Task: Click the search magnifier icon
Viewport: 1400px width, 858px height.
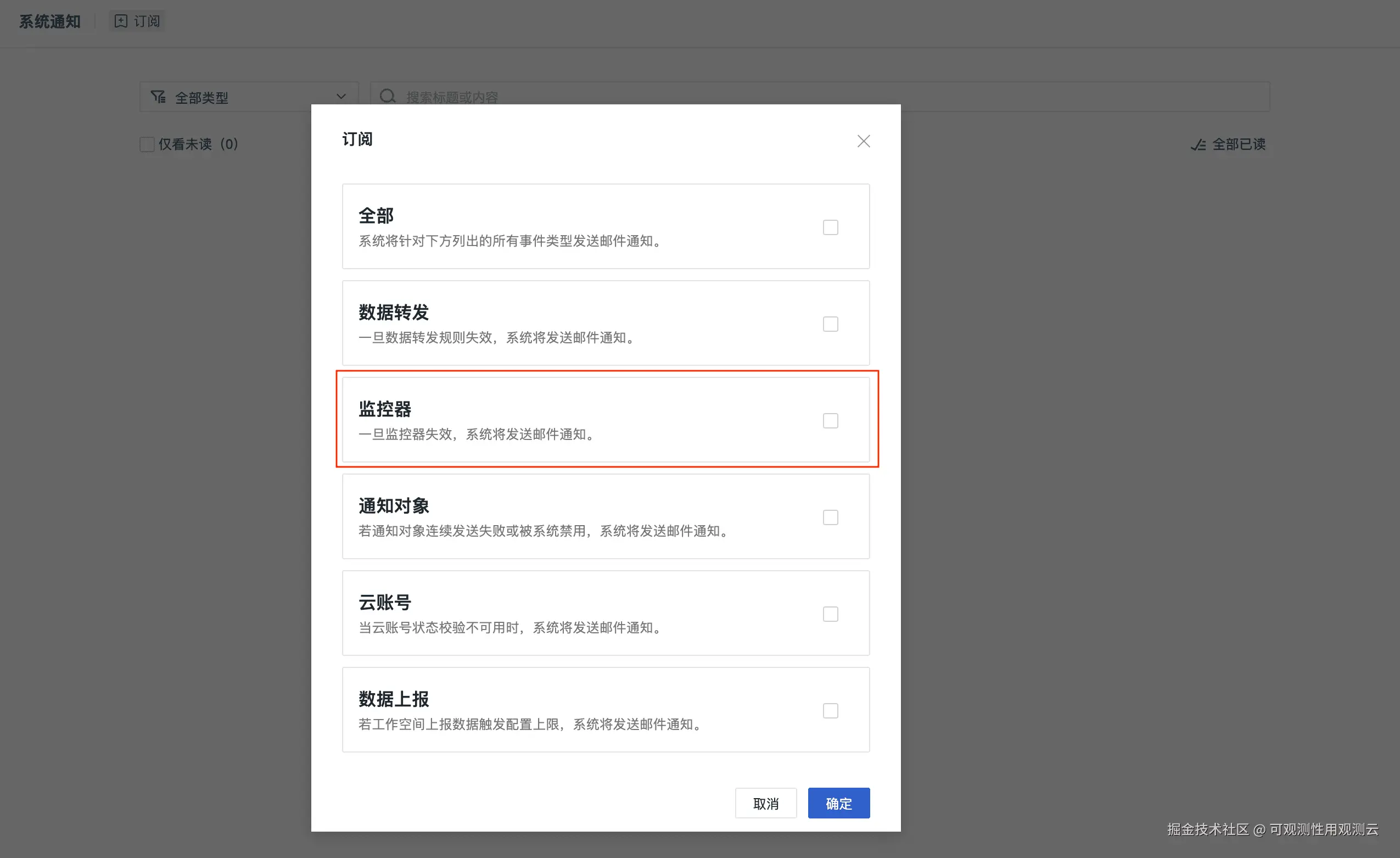Action: [388, 96]
